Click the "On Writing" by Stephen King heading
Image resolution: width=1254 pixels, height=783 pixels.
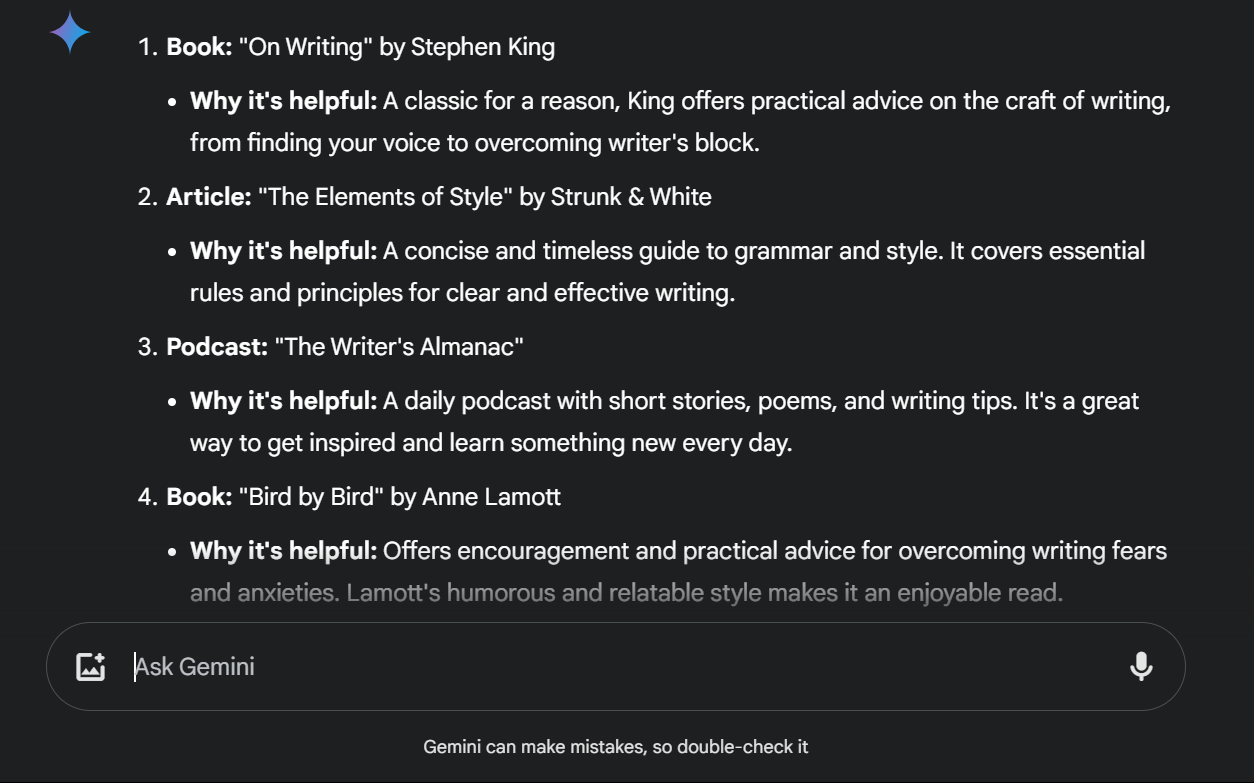pyautogui.click(x=396, y=47)
